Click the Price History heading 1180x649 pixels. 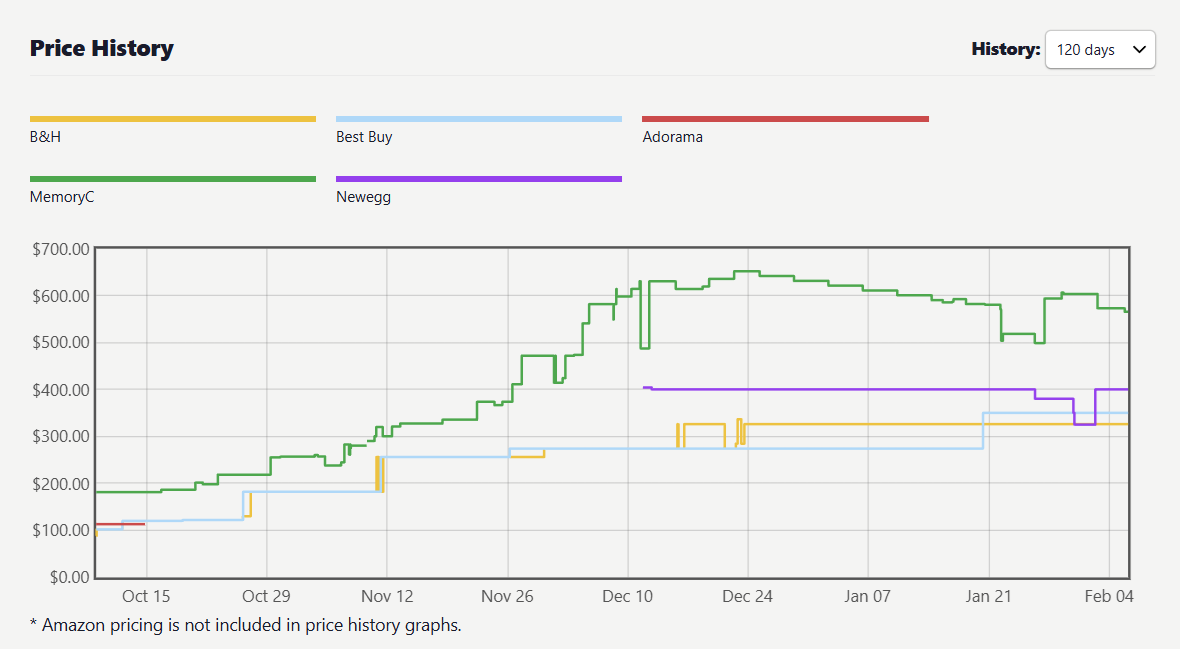tap(102, 48)
